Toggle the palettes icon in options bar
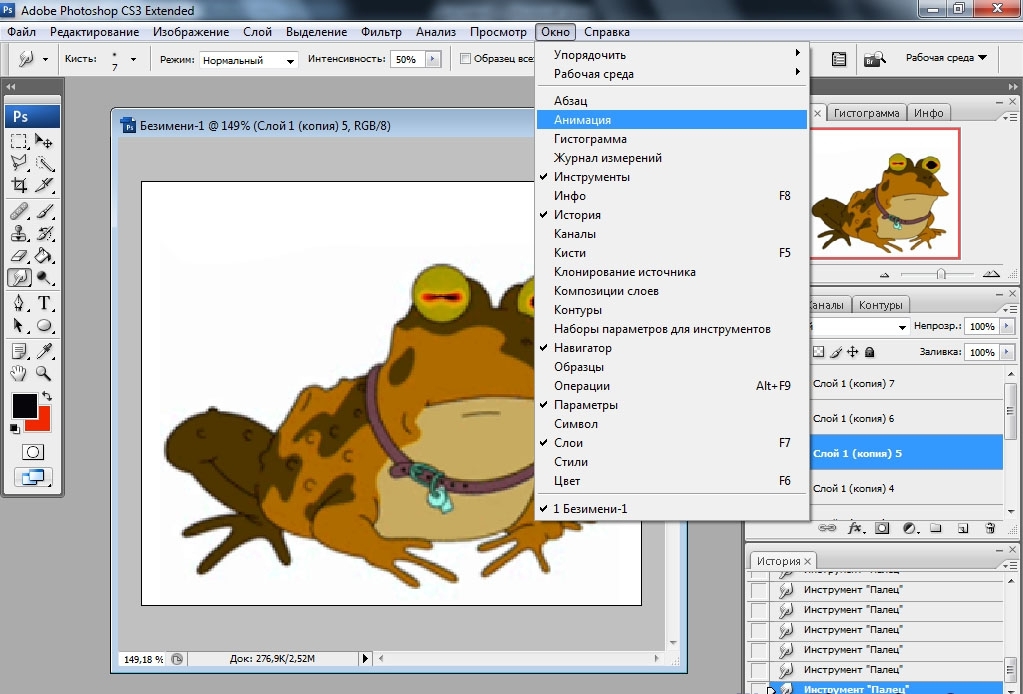The width and height of the screenshot is (1023, 694). pos(839,59)
